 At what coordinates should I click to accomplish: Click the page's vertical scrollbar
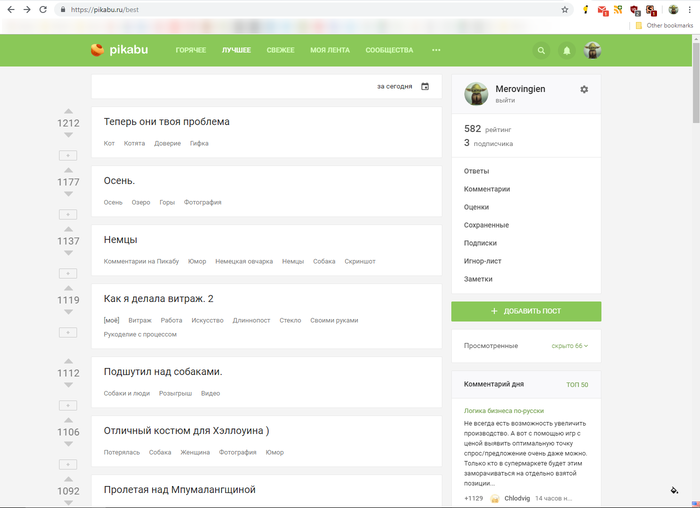tap(694, 200)
